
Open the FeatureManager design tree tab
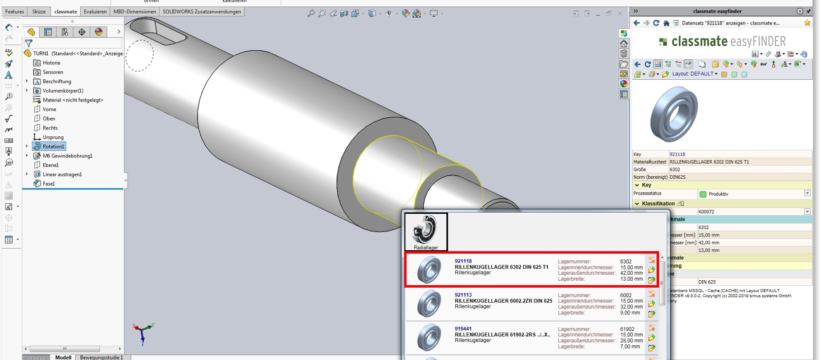[x=31, y=32]
